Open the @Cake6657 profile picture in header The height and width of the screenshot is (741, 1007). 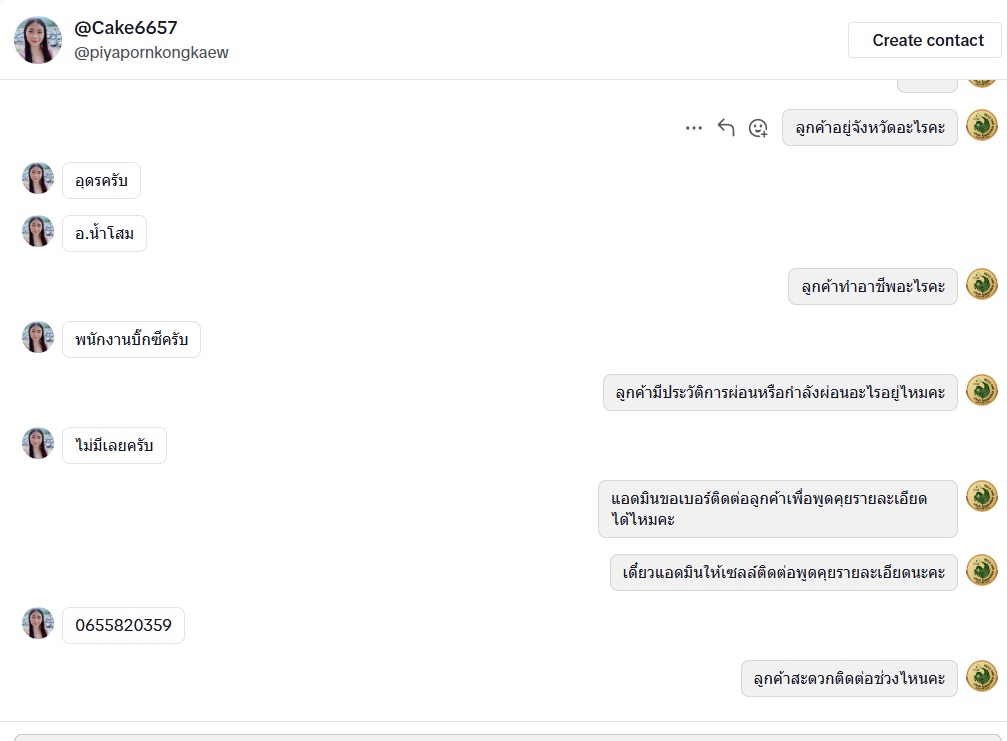click(x=38, y=40)
